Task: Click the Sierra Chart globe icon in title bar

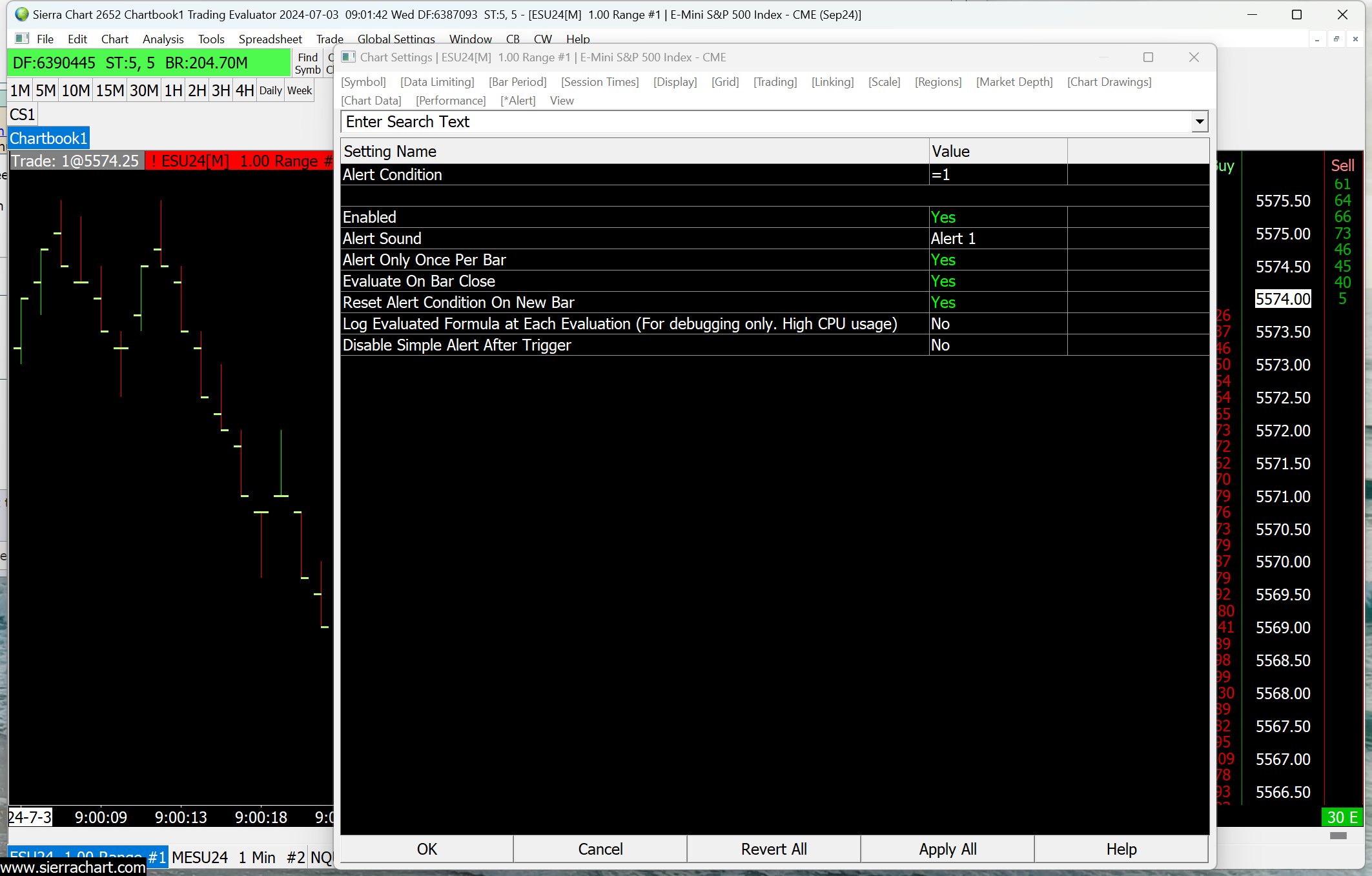Action: click(22, 14)
